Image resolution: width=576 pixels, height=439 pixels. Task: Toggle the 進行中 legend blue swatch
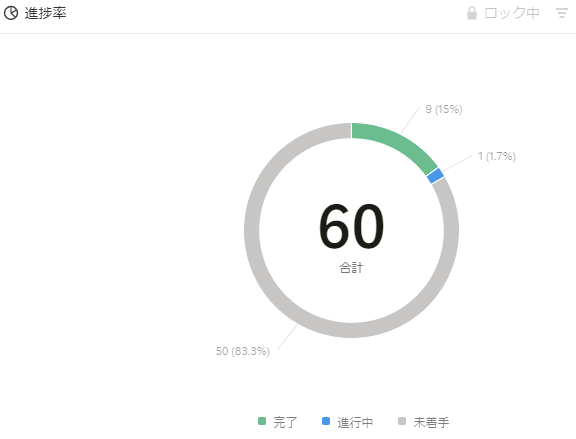tap(326, 421)
